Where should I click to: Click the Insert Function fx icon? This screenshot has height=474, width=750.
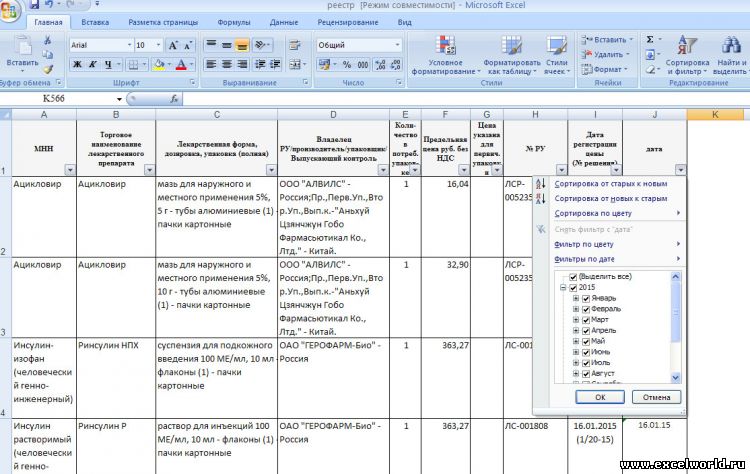(174, 99)
